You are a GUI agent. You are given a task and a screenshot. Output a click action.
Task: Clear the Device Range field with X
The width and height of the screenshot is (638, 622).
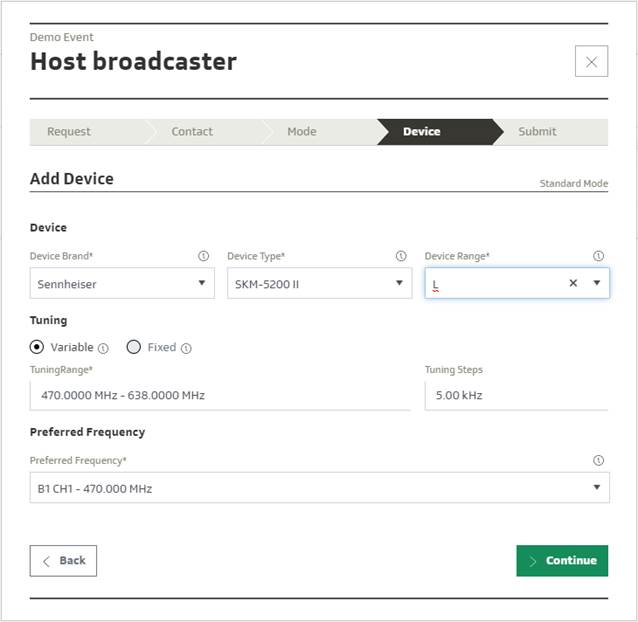[573, 283]
